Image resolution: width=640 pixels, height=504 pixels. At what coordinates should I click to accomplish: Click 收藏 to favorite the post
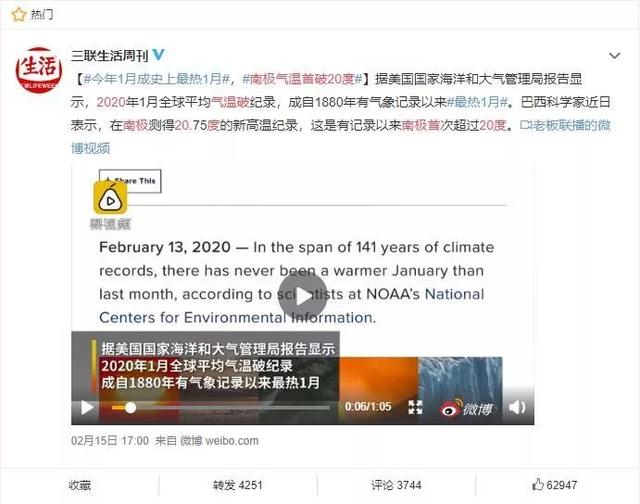pyautogui.click(x=80, y=485)
